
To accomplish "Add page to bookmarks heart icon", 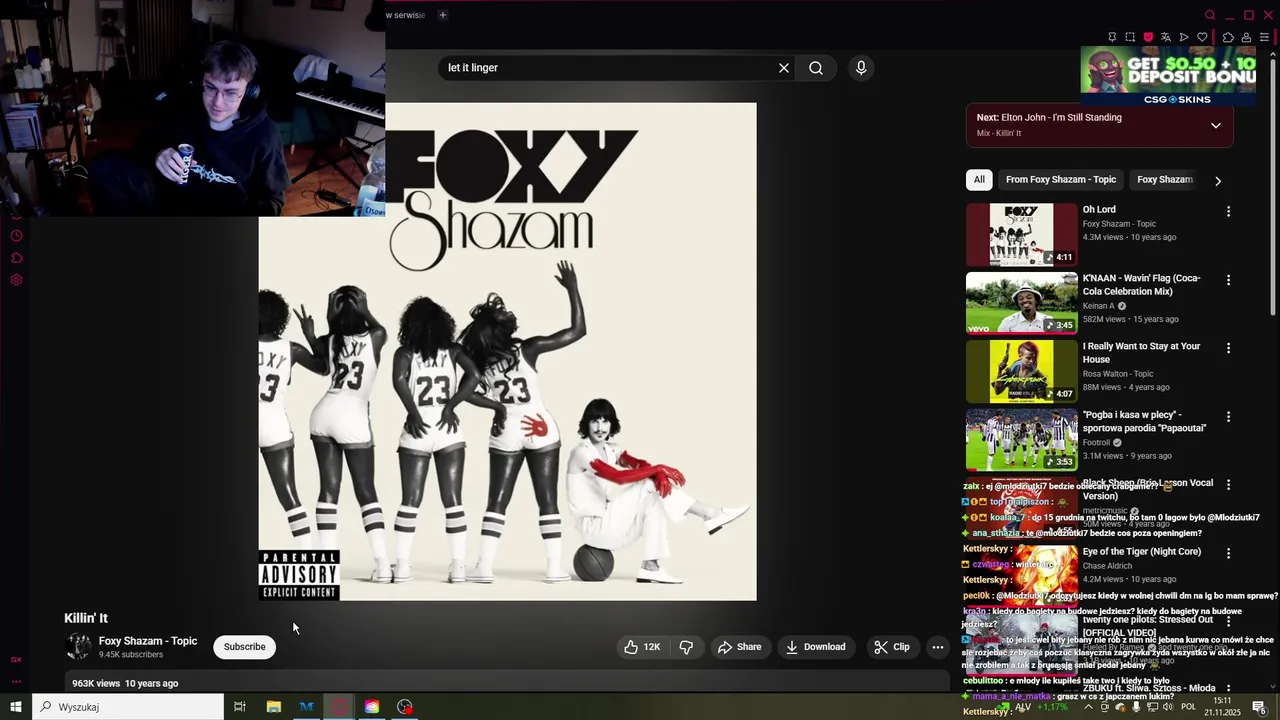I will click(1202, 37).
